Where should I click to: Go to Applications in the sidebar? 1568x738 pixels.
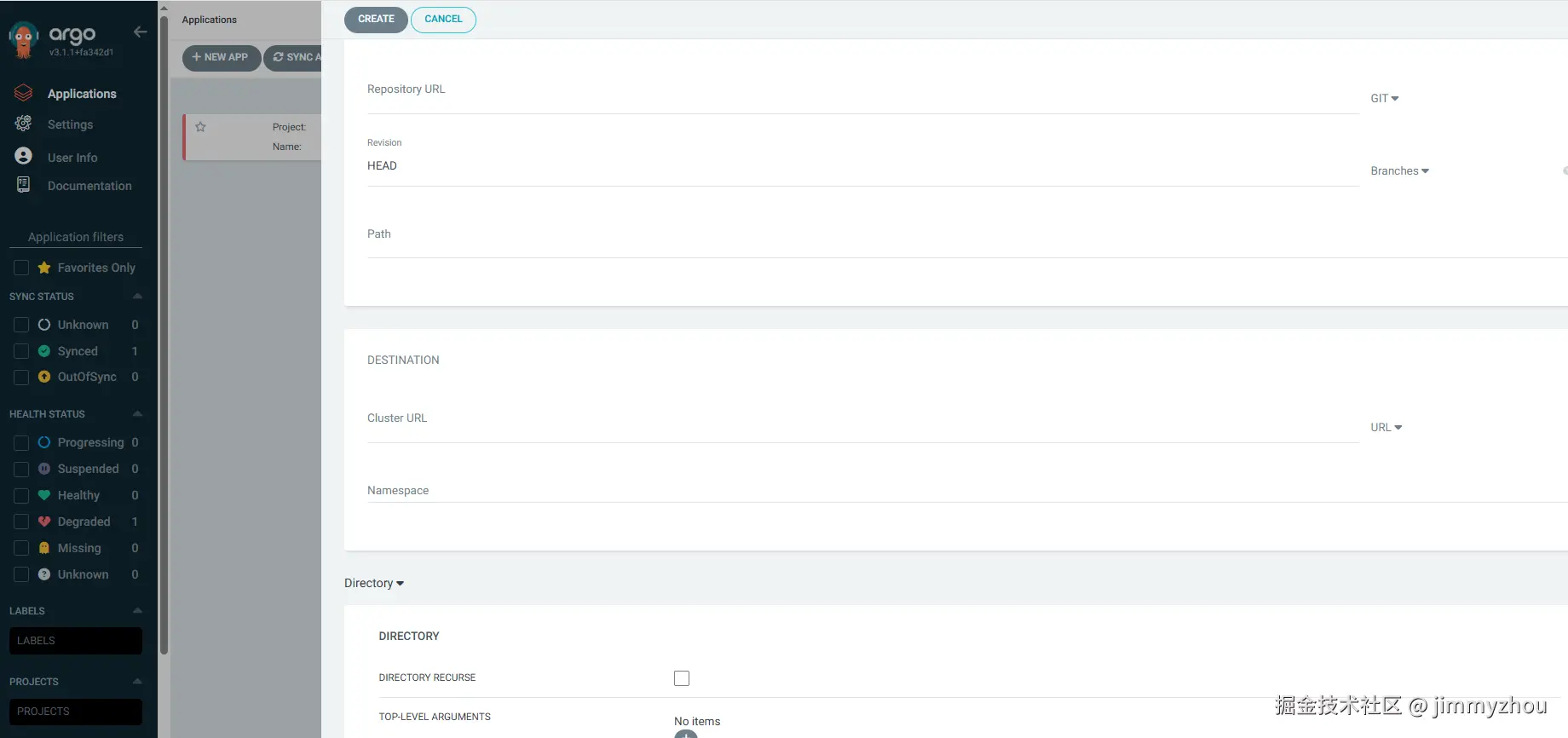tap(82, 94)
